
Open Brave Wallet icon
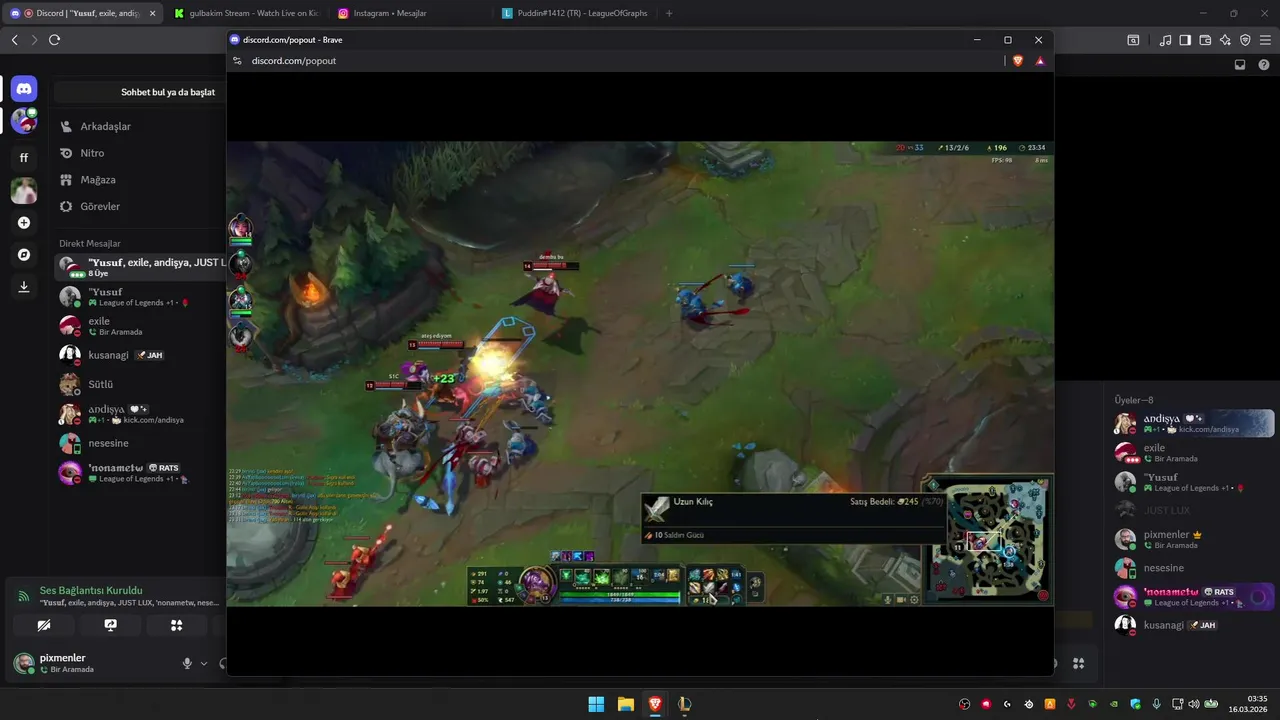point(1205,40)
